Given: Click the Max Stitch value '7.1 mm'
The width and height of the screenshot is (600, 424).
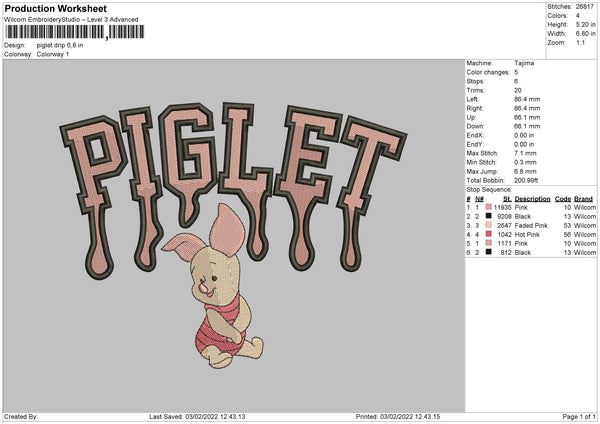Looking at the screenshot, I should coord(525,153).
